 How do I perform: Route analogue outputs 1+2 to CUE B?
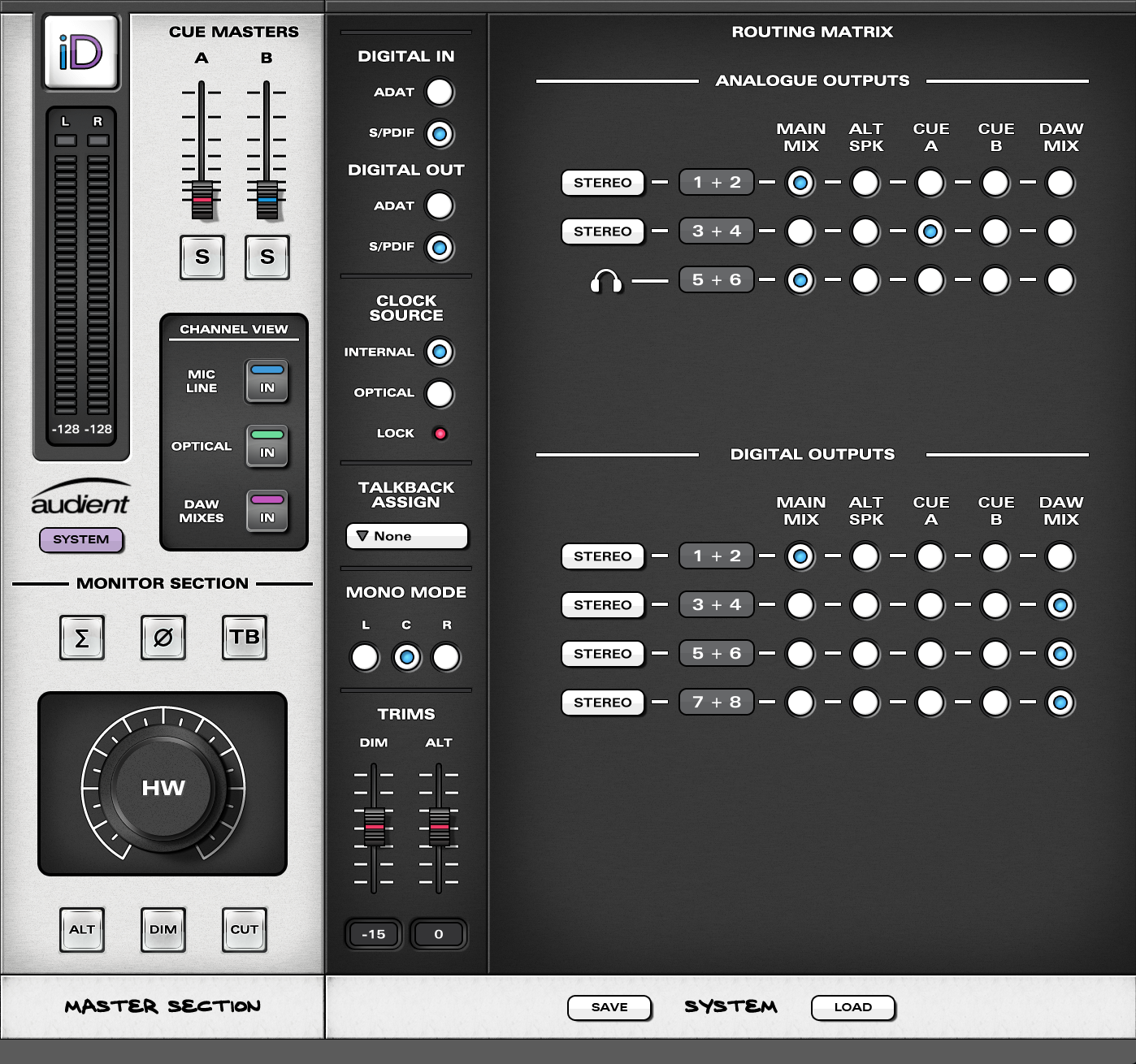pyautogui.click(x=995, y=183)
